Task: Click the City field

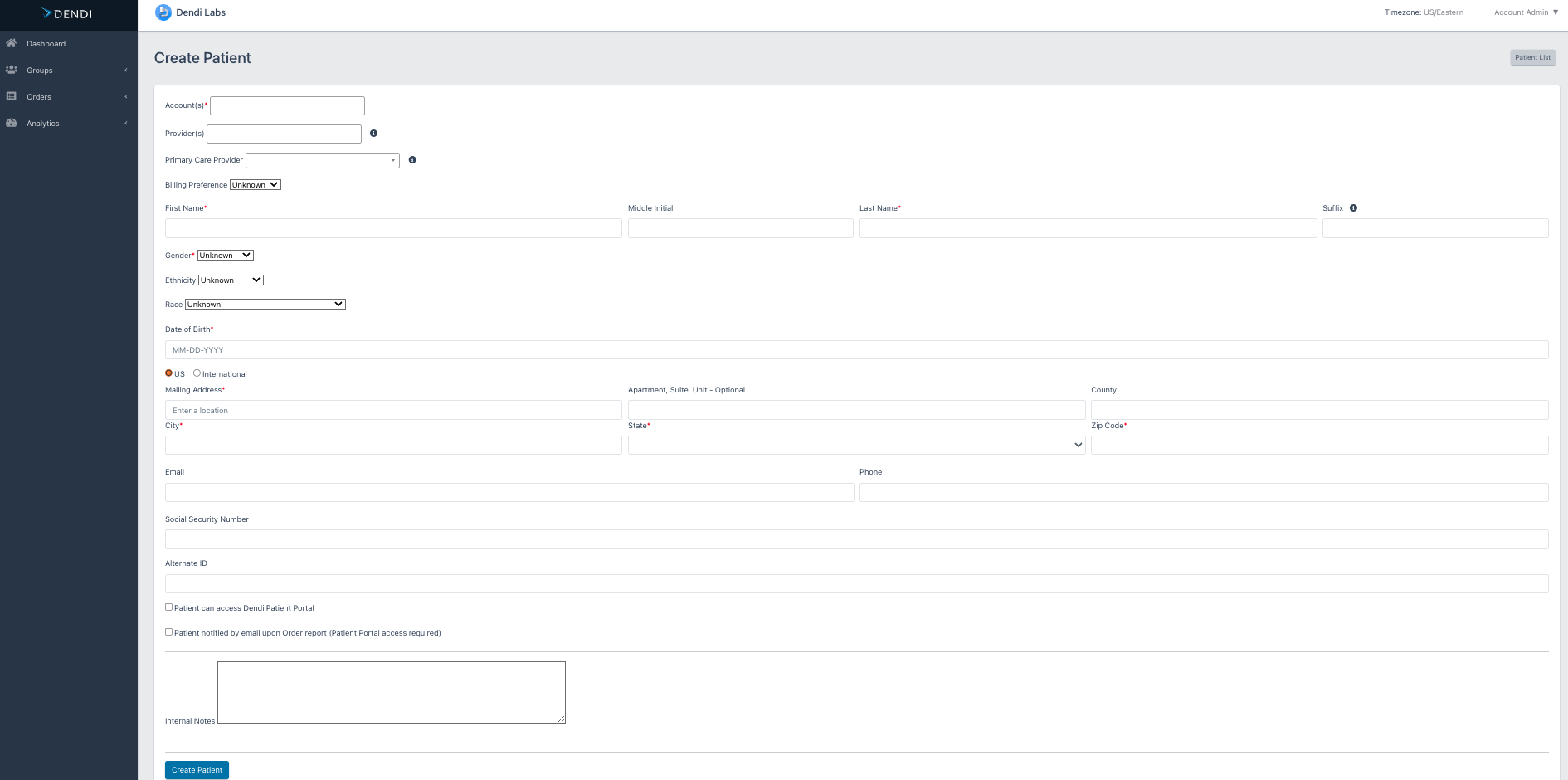Action: pos(393,445)
